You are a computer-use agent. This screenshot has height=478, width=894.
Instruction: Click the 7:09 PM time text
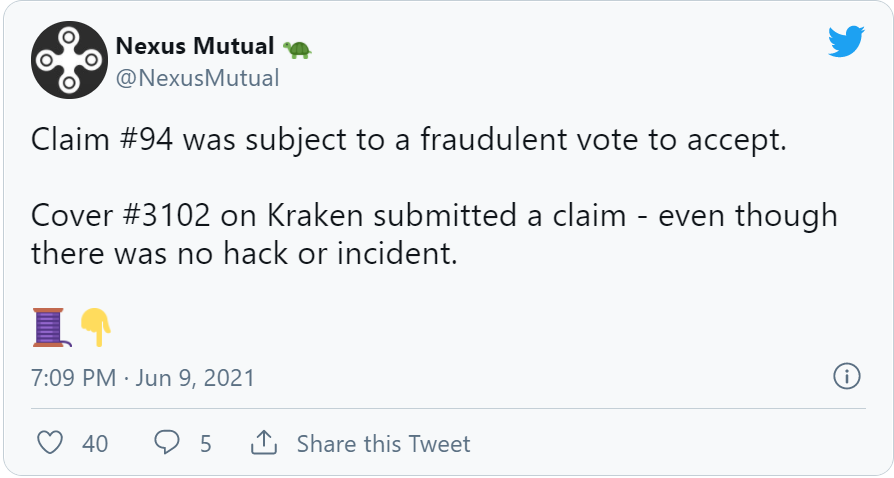click(73, 378)
